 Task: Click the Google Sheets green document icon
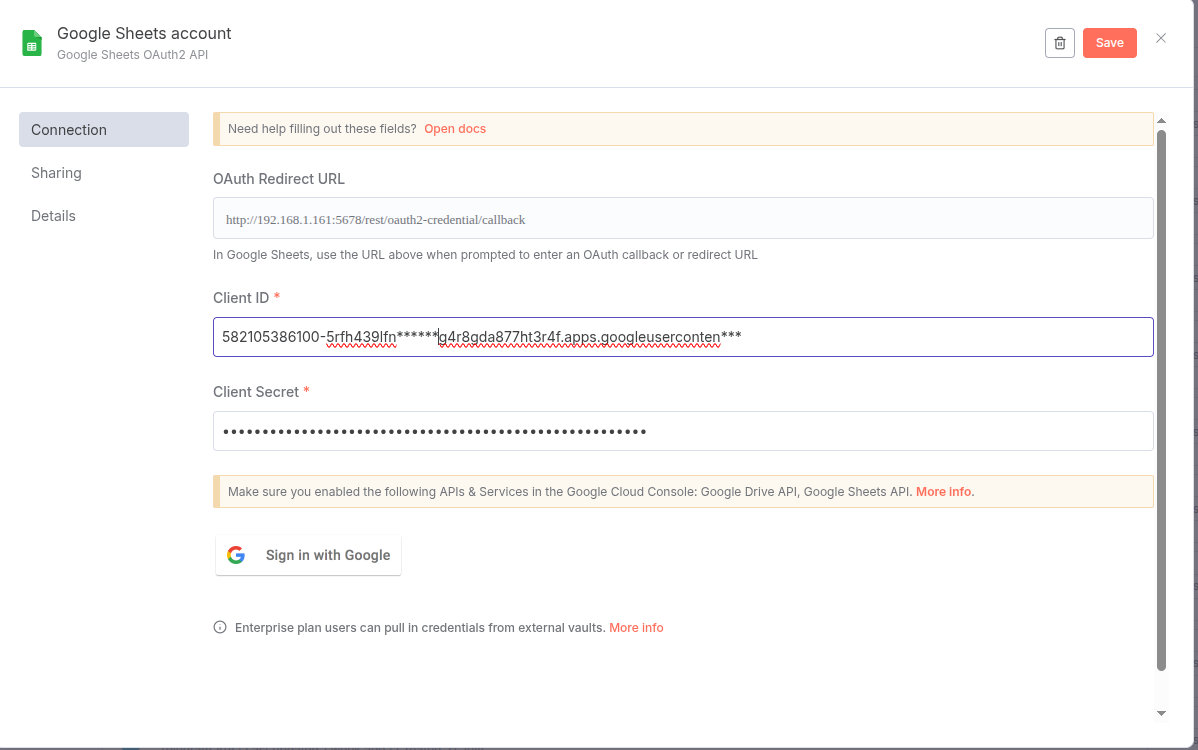31,44
